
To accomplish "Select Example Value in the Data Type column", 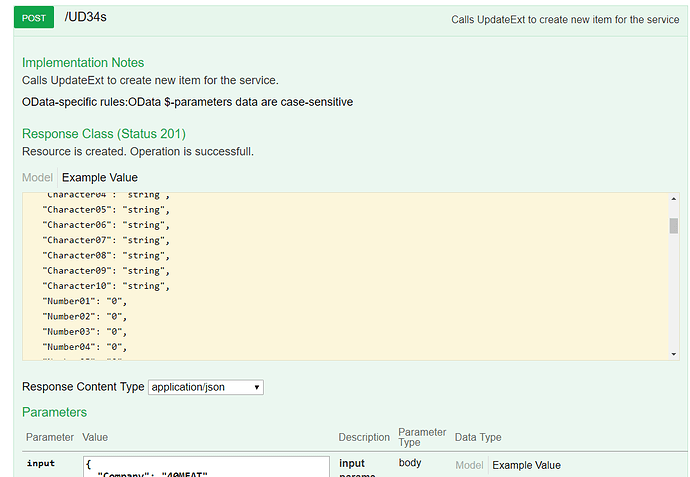I will point(526,465).
